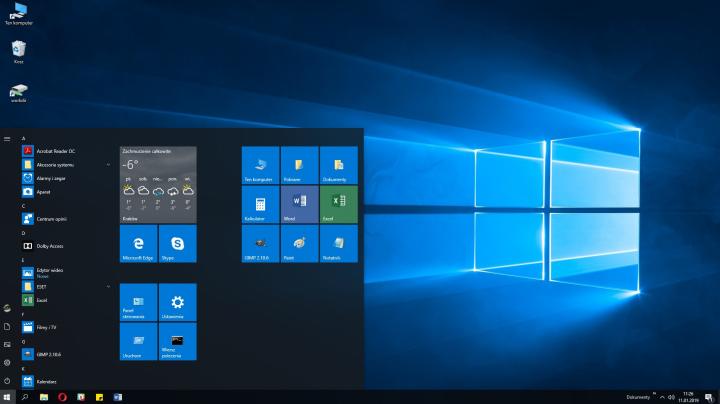Open File Explorer from the taskbar

(44, 397)
